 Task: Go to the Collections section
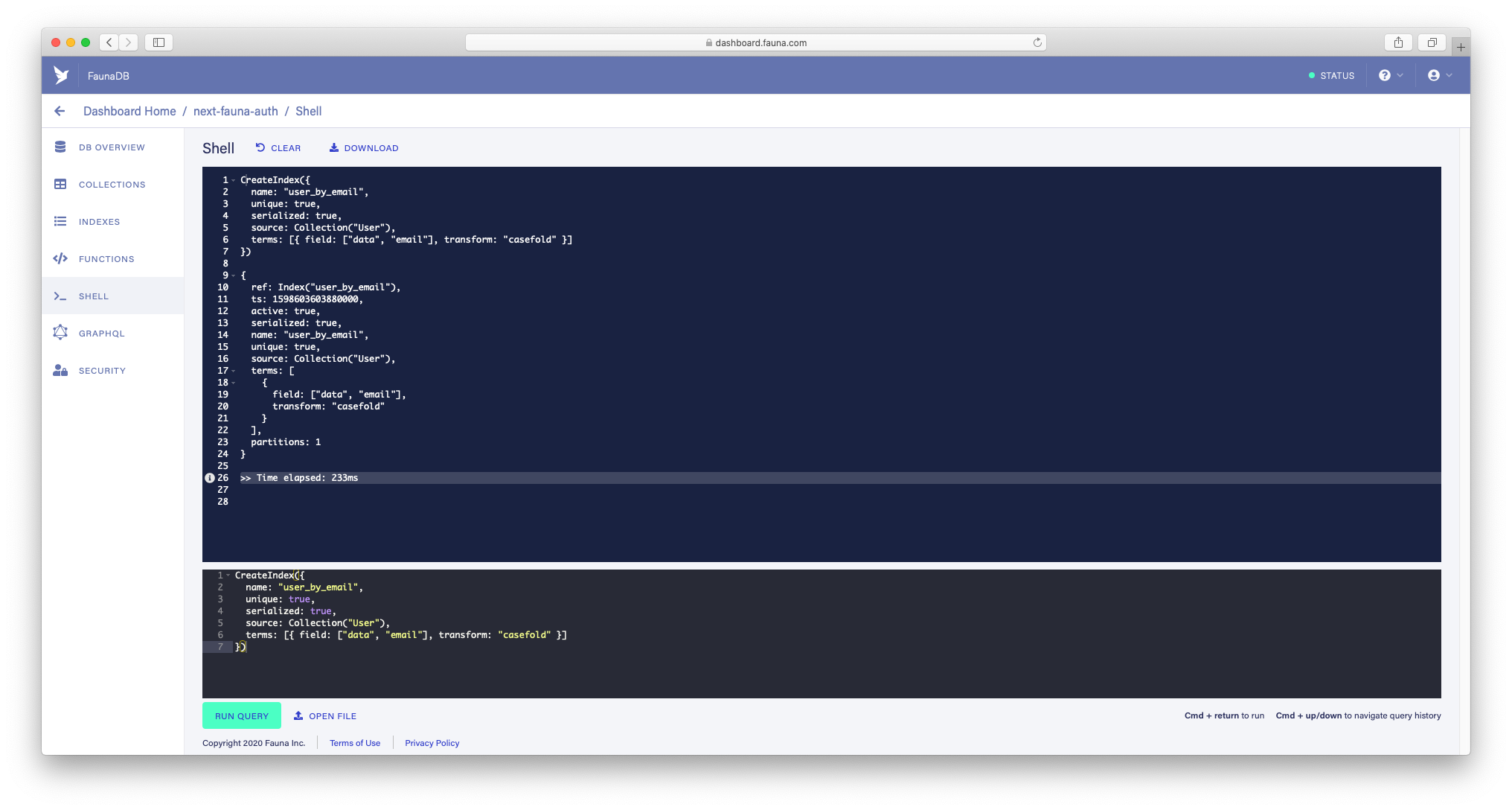(112, 185)
